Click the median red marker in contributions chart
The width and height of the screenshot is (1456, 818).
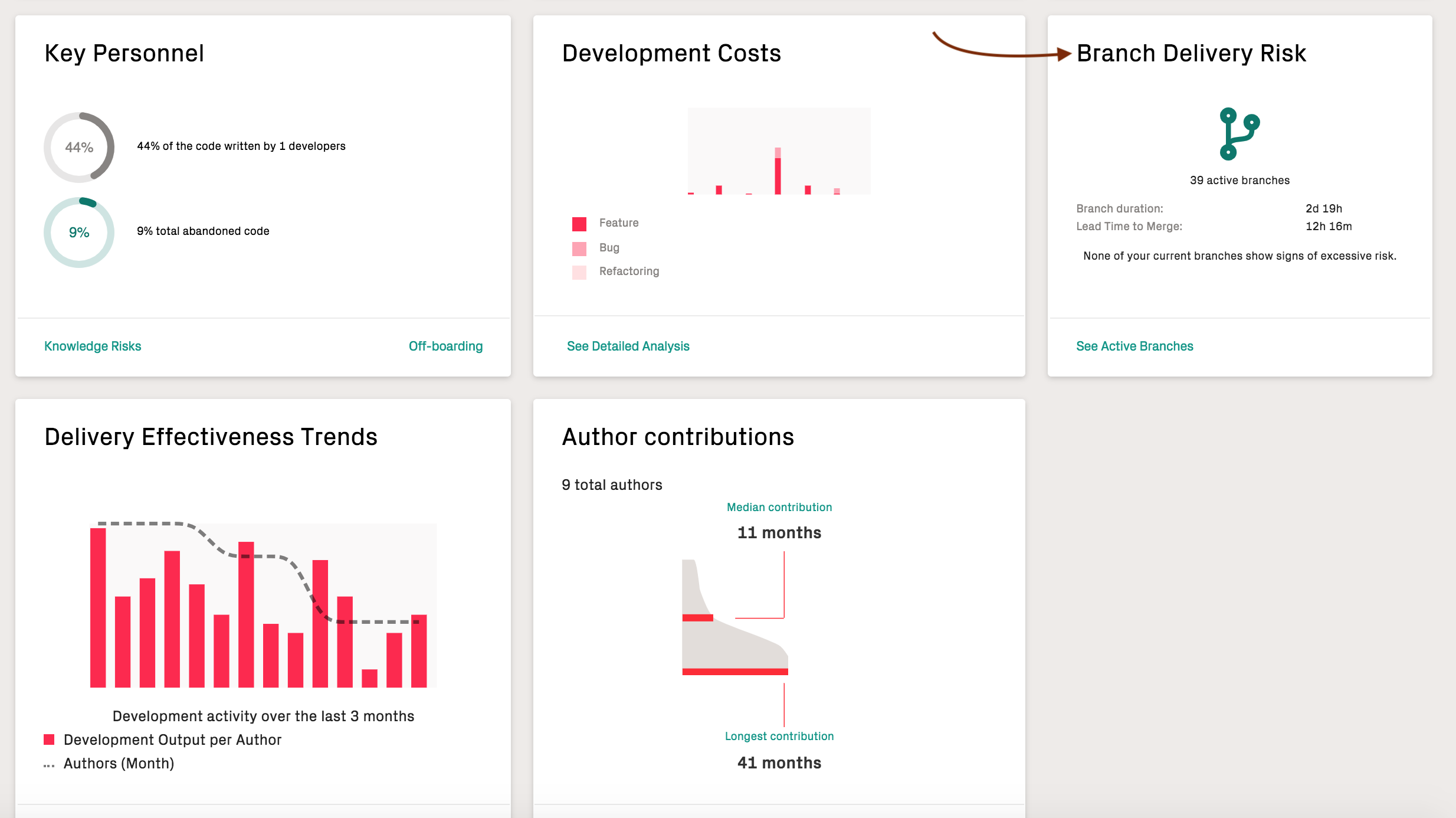click(x=697, y=618)
